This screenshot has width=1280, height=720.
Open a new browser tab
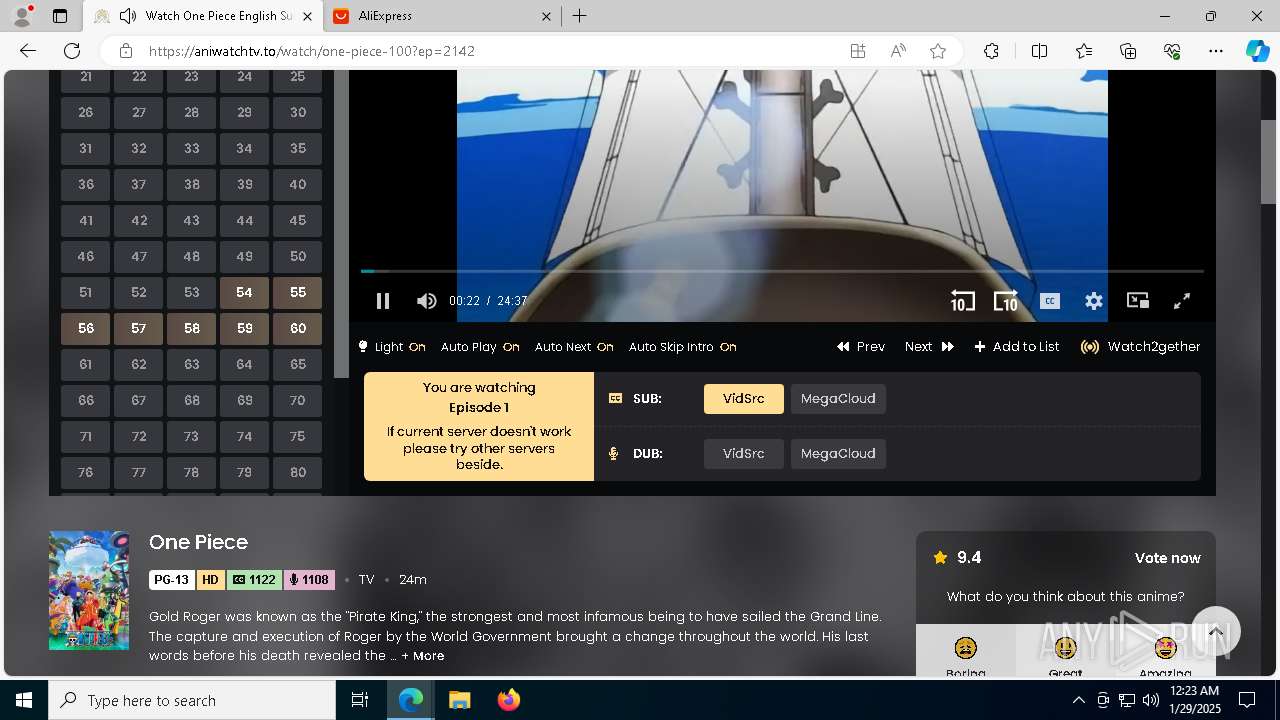pos(580,16)
